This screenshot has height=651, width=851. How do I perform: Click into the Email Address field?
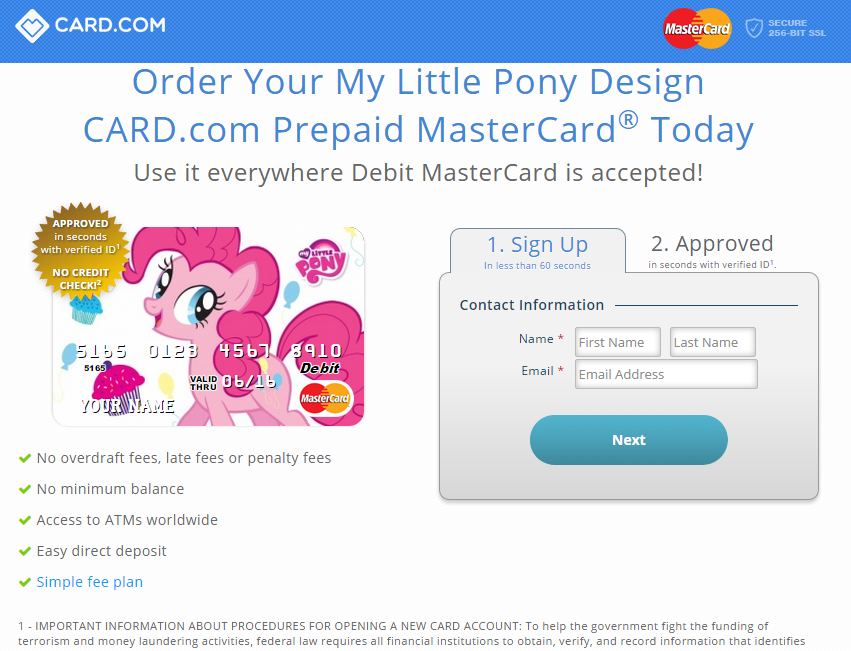[666, 374]
